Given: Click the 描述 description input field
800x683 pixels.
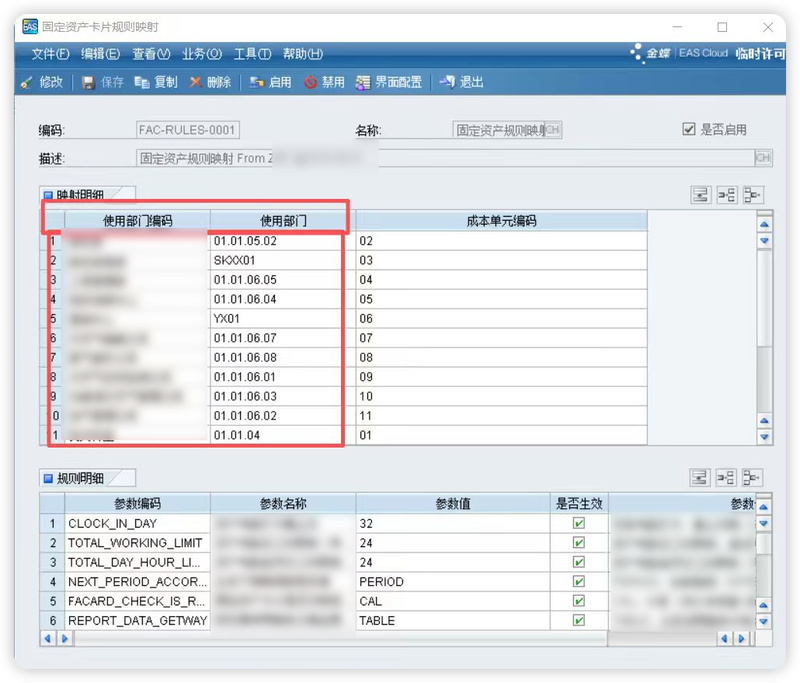Looking at the screenshot, I should tap(445, 158).
